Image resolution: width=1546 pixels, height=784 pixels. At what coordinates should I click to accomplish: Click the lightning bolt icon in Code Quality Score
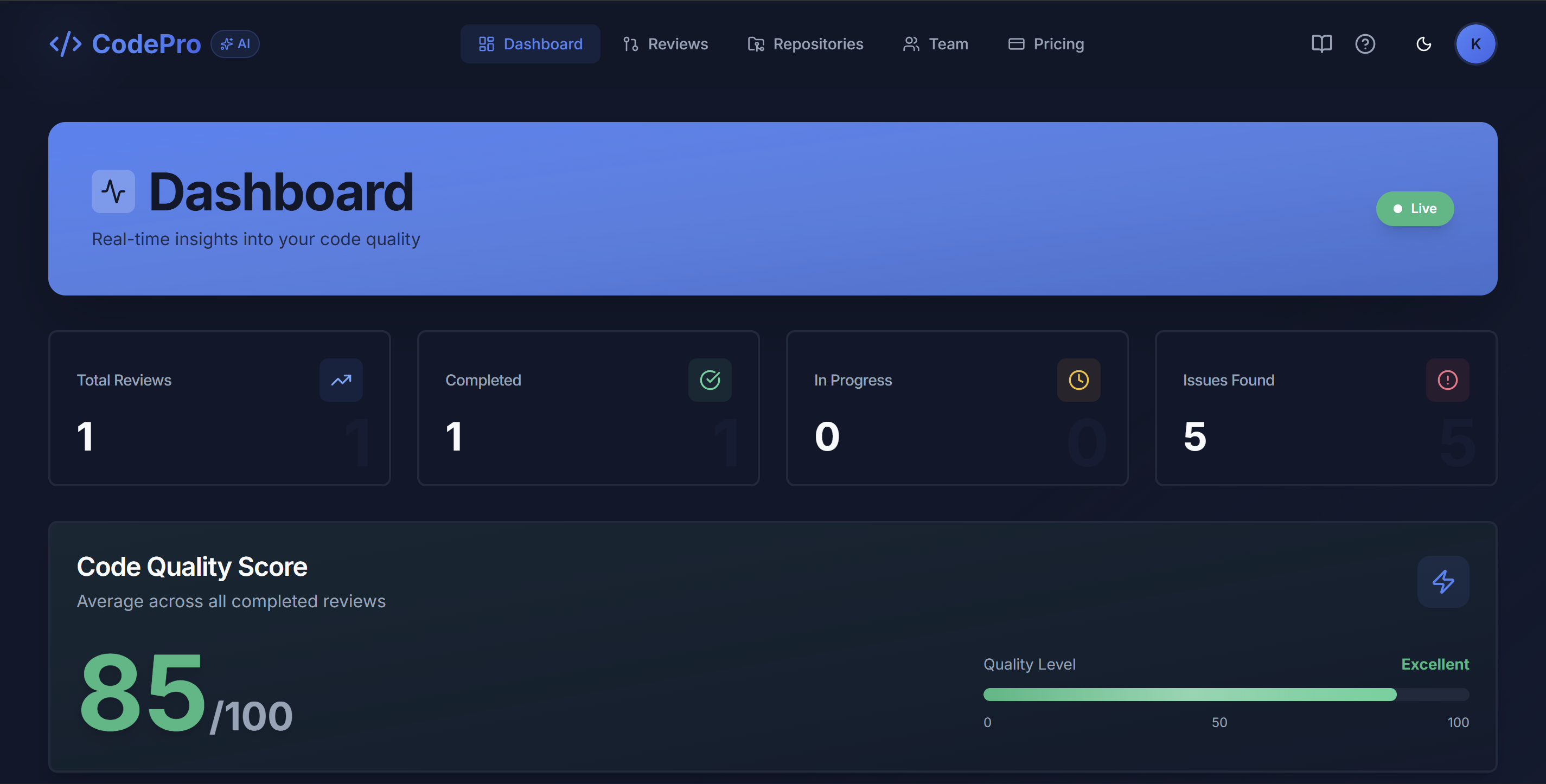[1443, 581]
